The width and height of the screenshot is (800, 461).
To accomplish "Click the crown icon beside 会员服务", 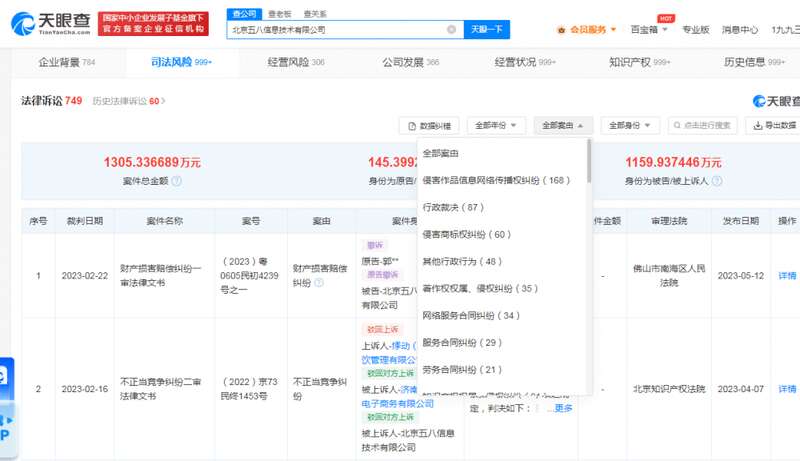I will tap(562, 30).
